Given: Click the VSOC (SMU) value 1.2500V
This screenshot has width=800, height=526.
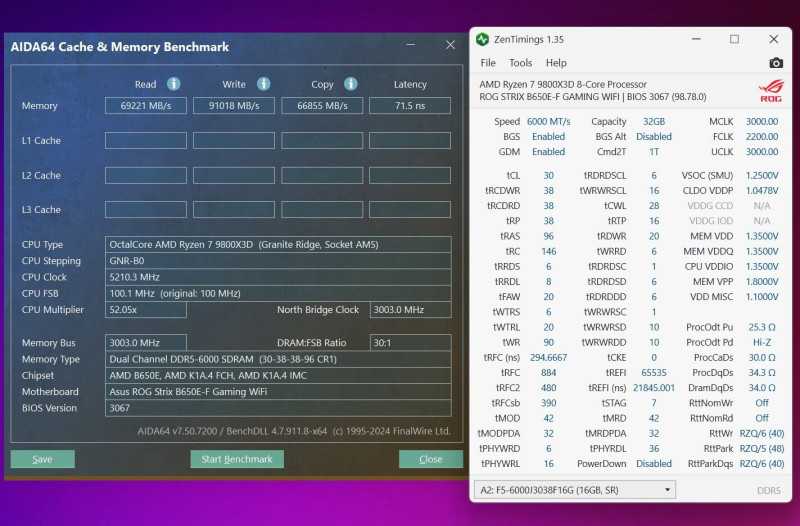Looking at the screenshot, I should [762, 176].
